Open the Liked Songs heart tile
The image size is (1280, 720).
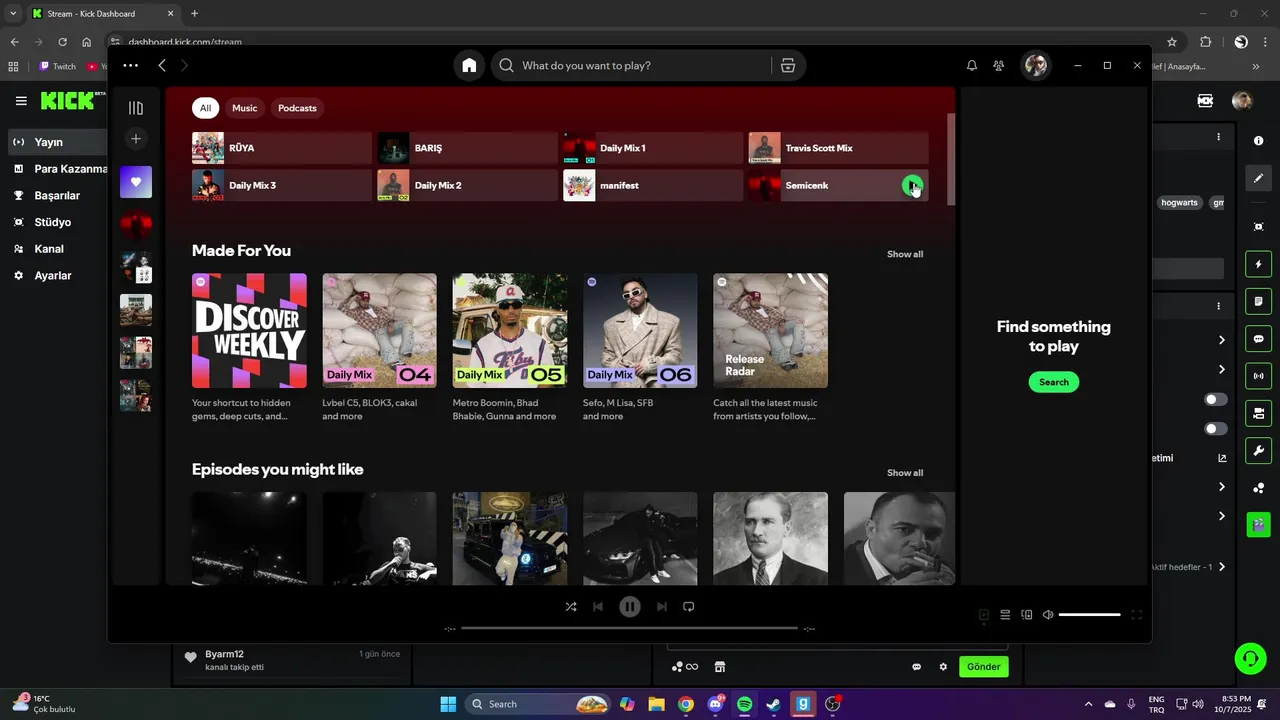[x=136, y=182]
